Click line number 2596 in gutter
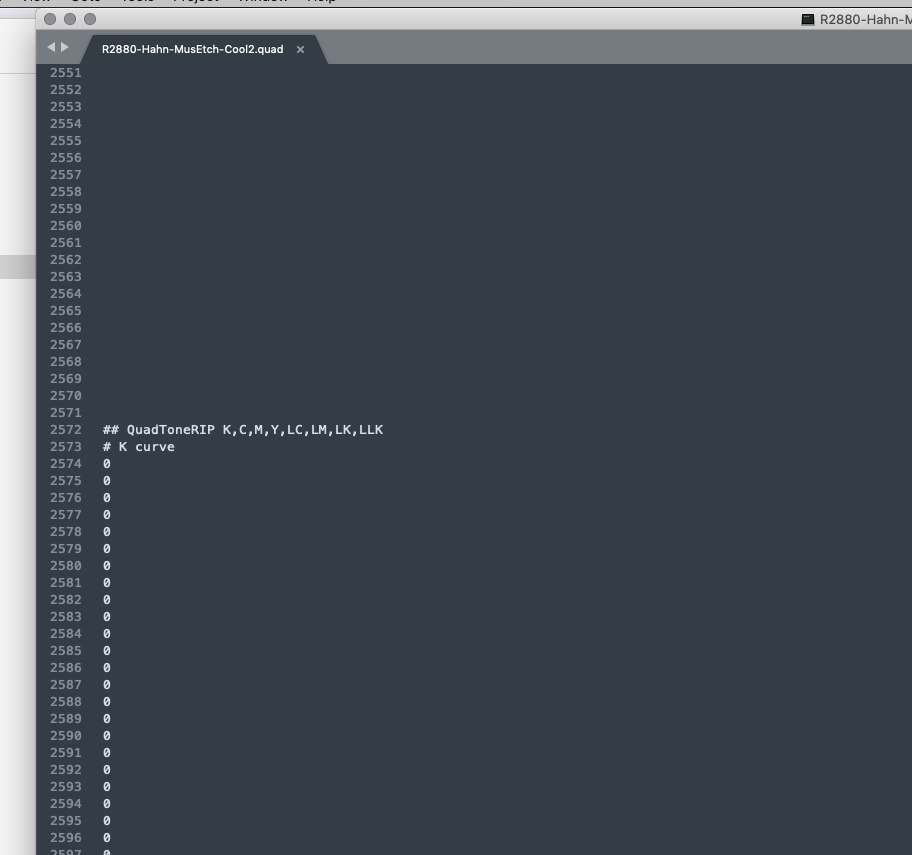This screenshot has height=855, width=912. [66, 837]
